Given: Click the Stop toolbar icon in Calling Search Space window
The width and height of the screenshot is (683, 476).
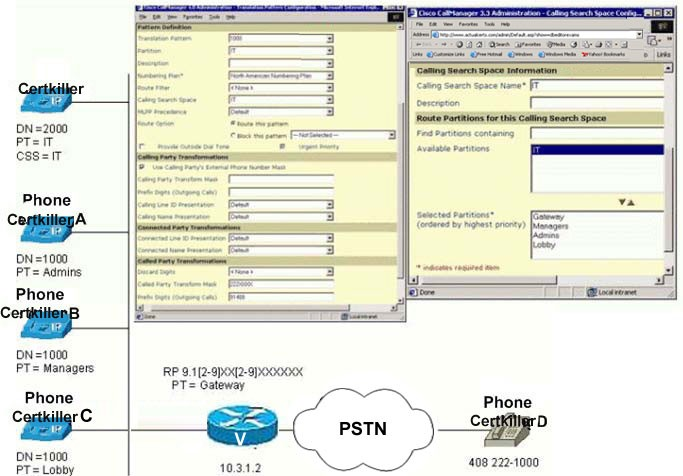Looking at the screenshot, I should pos(460,44).
